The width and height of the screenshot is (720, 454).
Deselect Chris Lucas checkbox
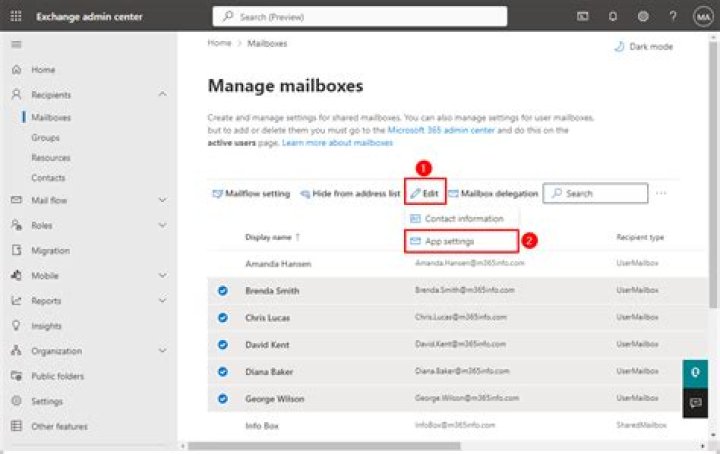(223, 318)
